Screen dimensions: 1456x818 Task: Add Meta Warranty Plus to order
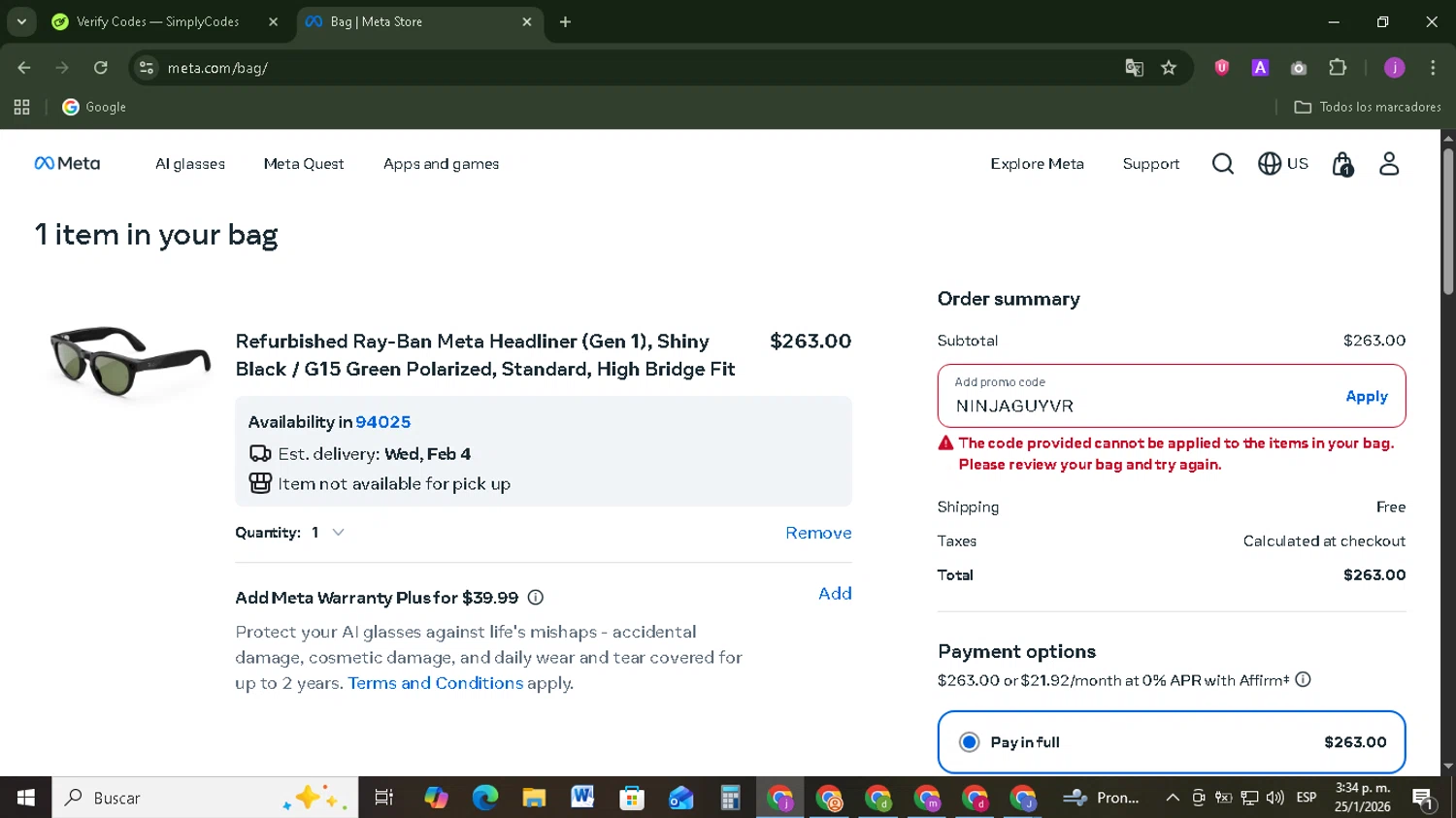pyautogui.click(x=835, y=593)
